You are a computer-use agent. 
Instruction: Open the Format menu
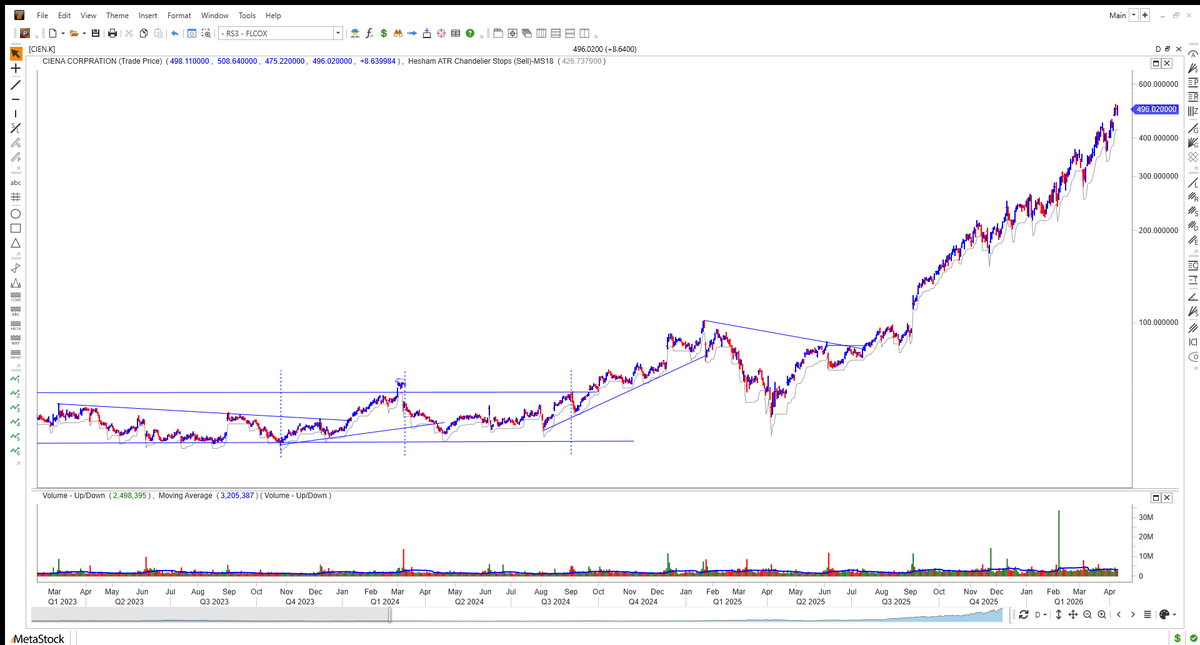pyautogui.click(x=179, y=16)
